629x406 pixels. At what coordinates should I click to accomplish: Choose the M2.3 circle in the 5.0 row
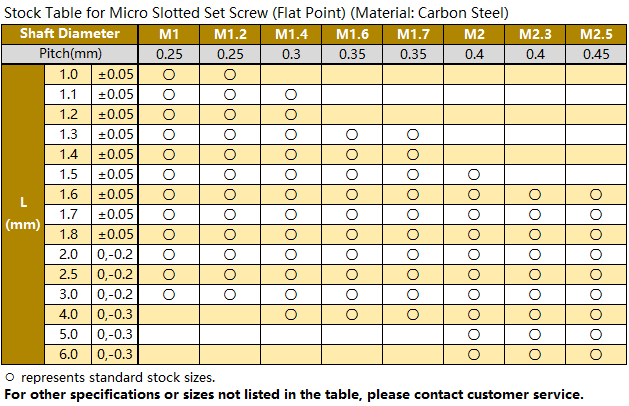point(535,334)
